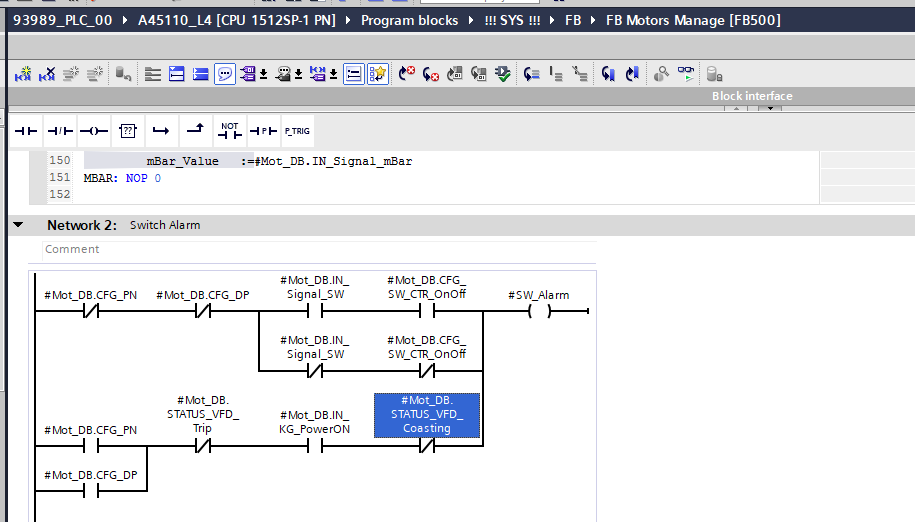Select the IN_KG_PowerON contact
Image resolution: width=915 pixels, height=522 pixels.
(315, 446)
